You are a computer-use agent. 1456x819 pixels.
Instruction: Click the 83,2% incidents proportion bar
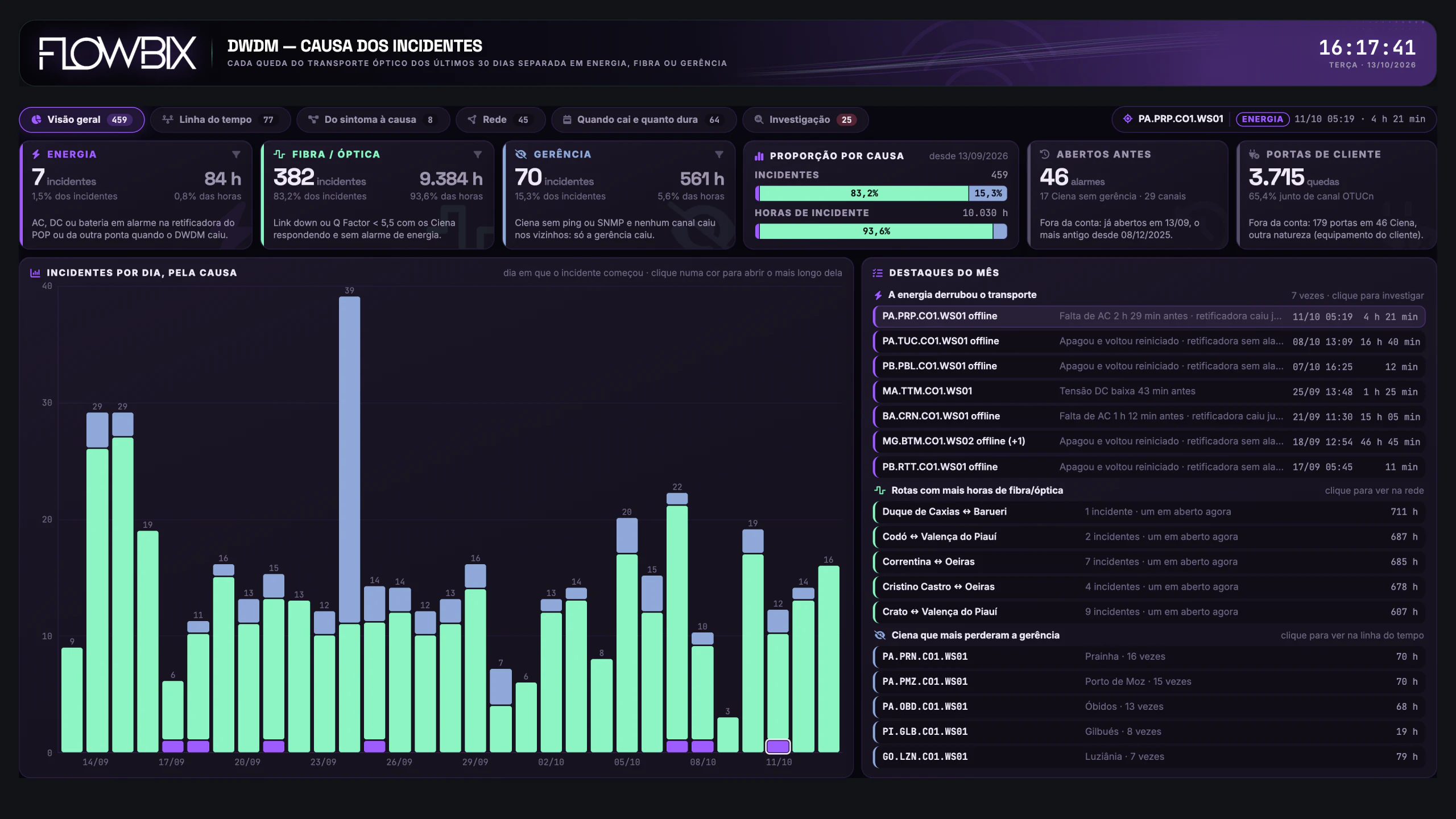click(864, 193)
